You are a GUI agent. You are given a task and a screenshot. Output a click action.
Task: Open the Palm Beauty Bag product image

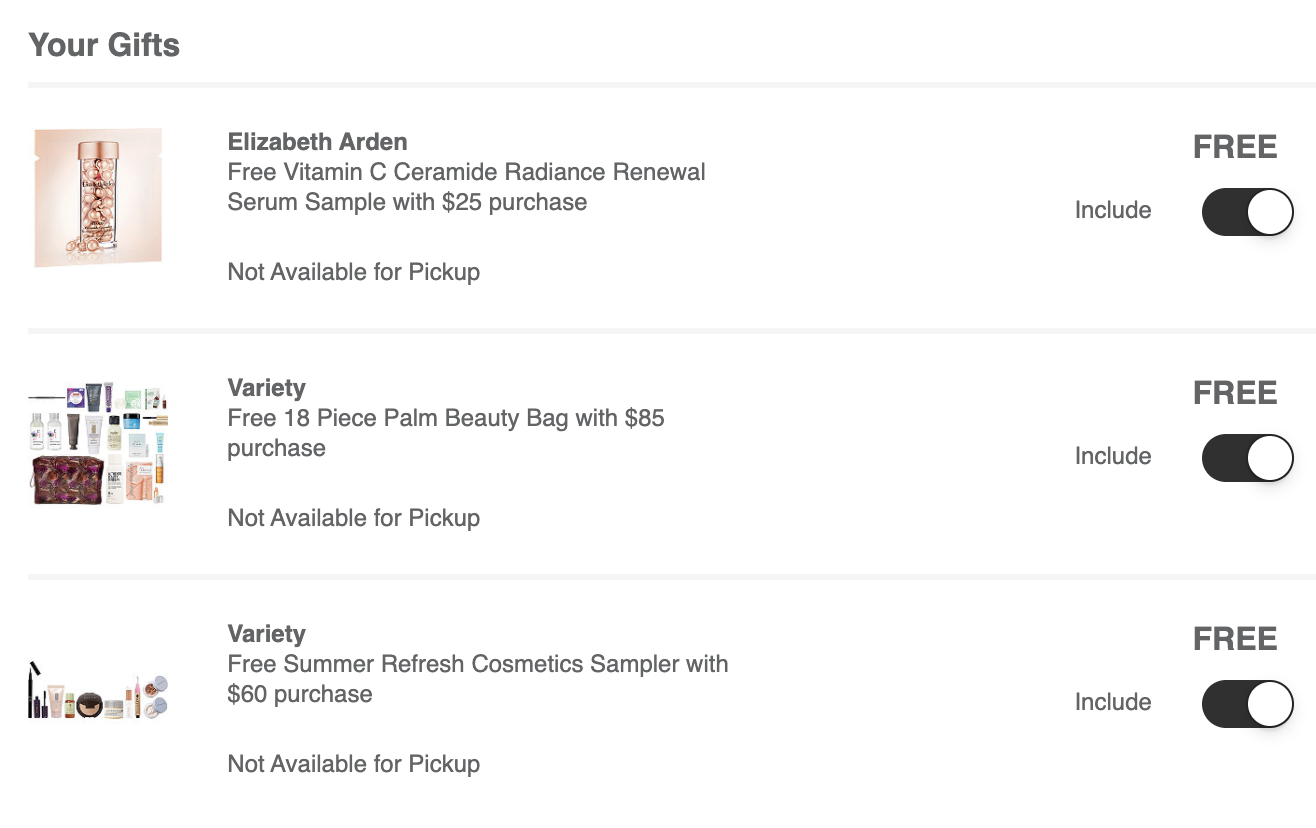click(98, 443)
